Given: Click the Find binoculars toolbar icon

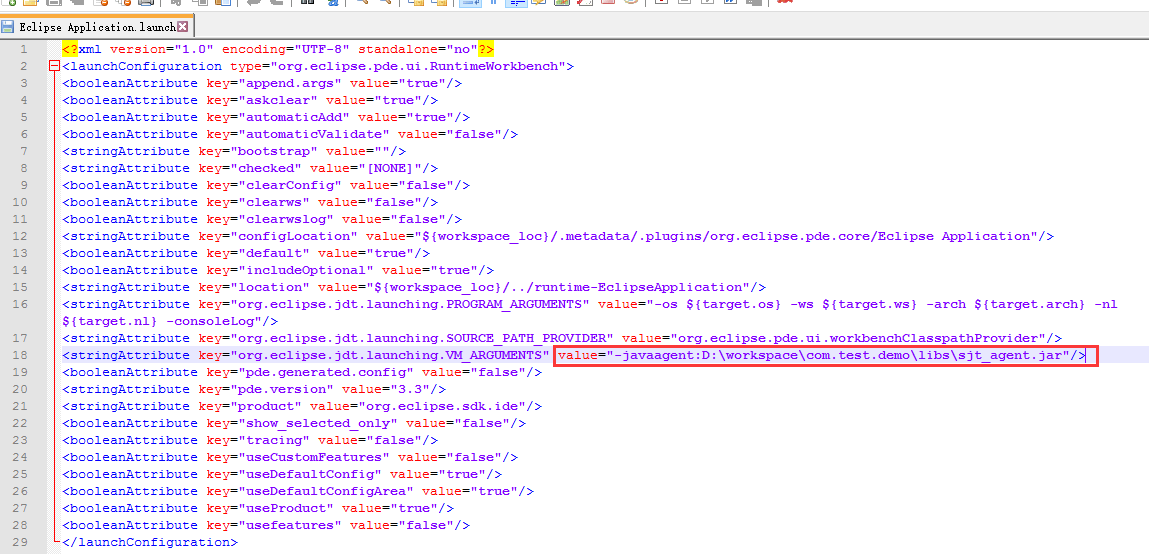Looking at the screenshot, I should tap(308, 3).
